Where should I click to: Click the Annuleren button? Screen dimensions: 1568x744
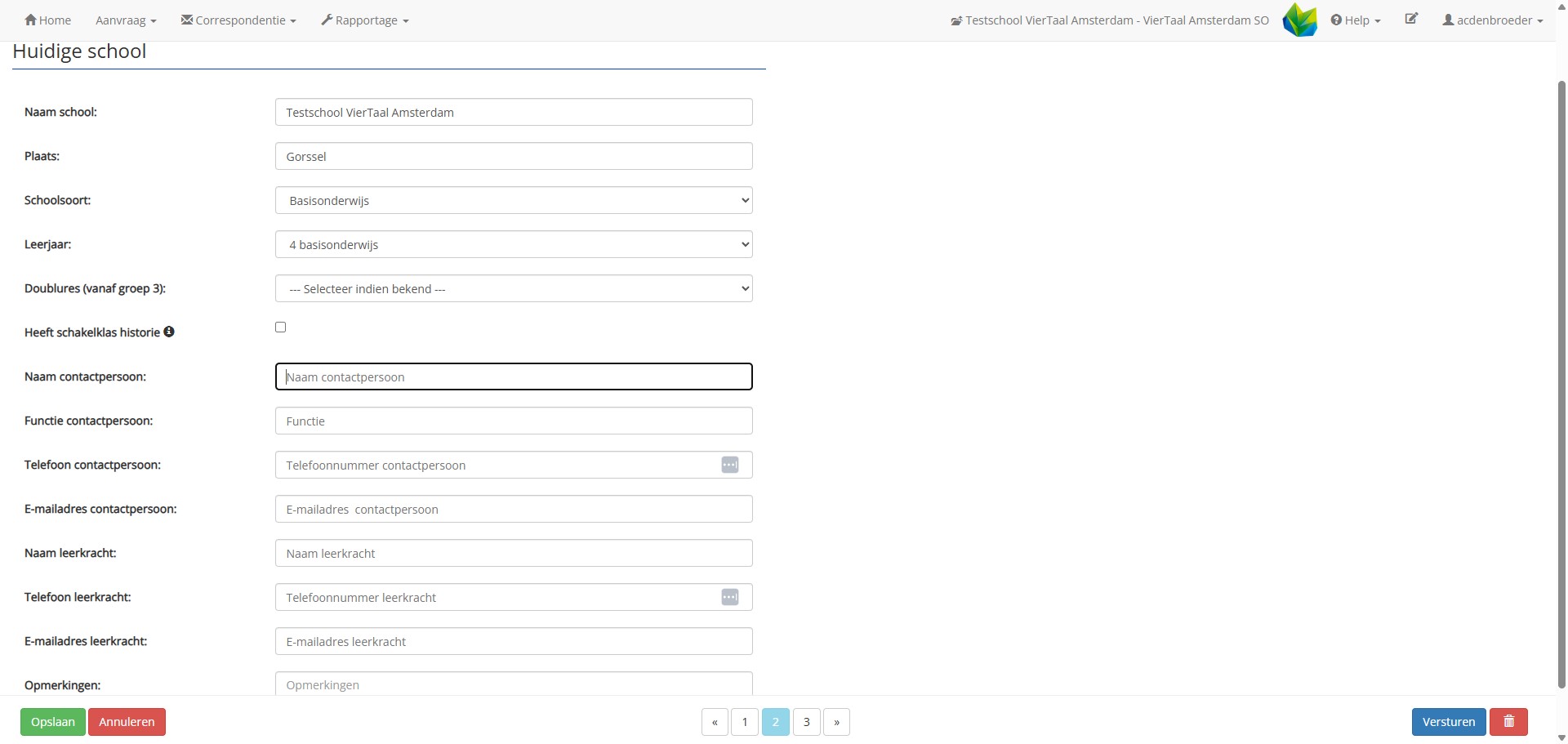[x=127, y=722]
